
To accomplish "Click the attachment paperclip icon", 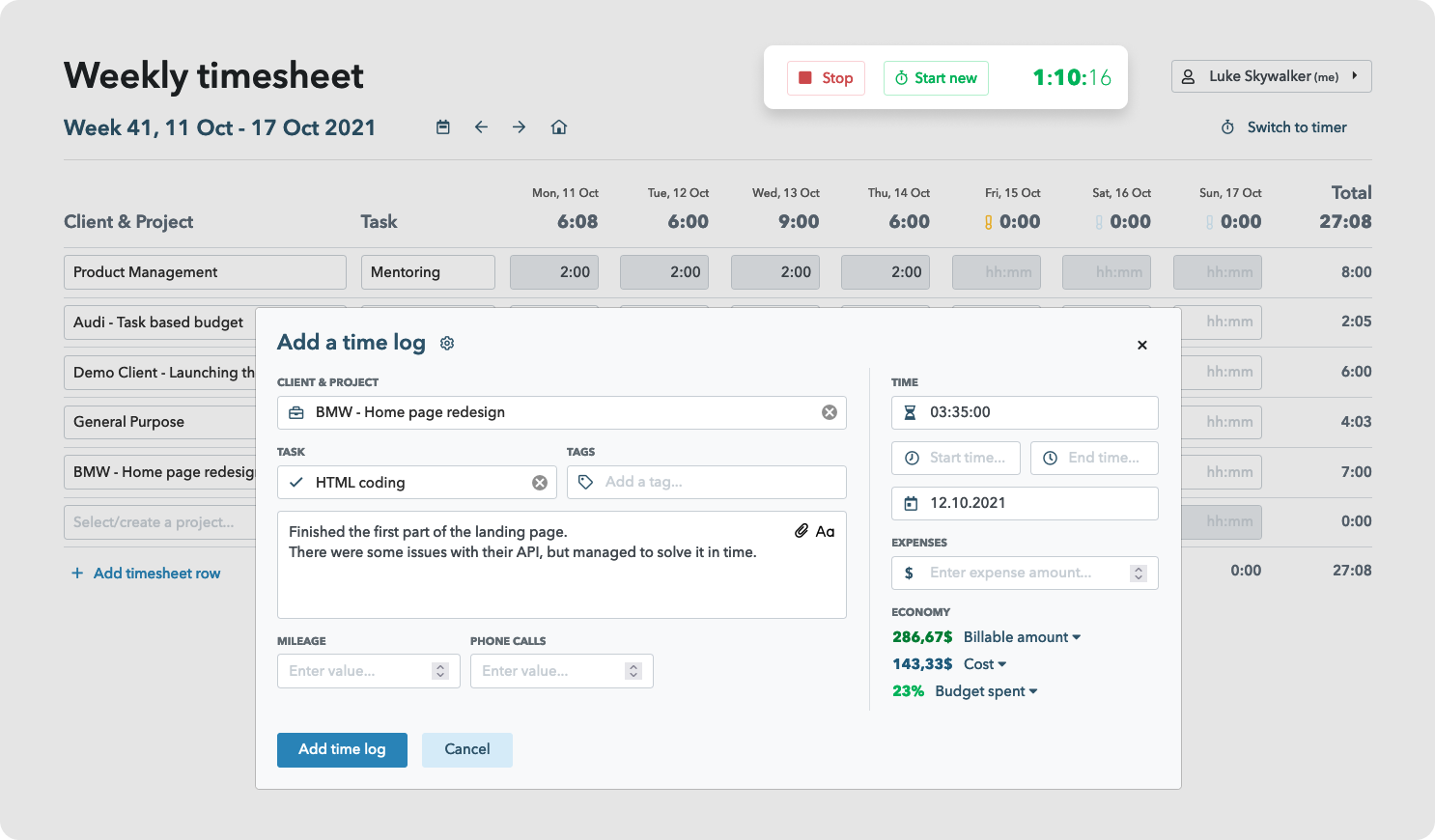I will pyautogui.click(x=802, y=531).
